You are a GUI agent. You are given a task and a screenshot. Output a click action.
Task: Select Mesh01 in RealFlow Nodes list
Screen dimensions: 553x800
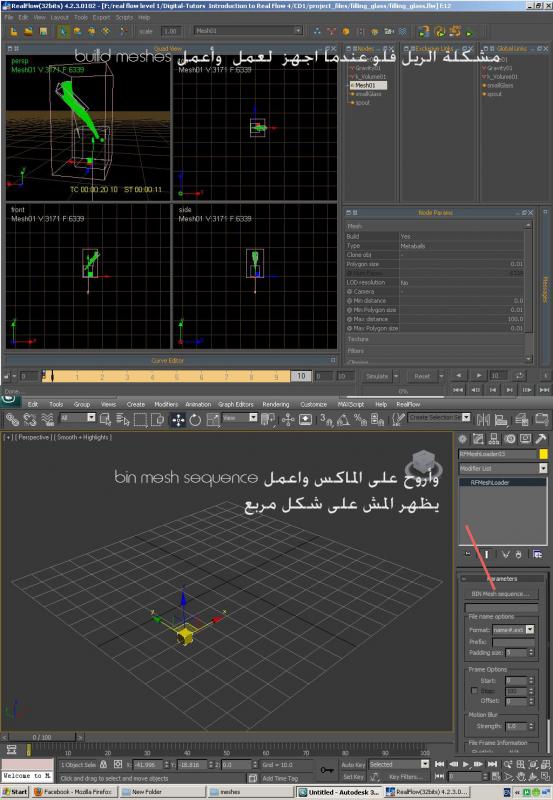tap(367, 85)
